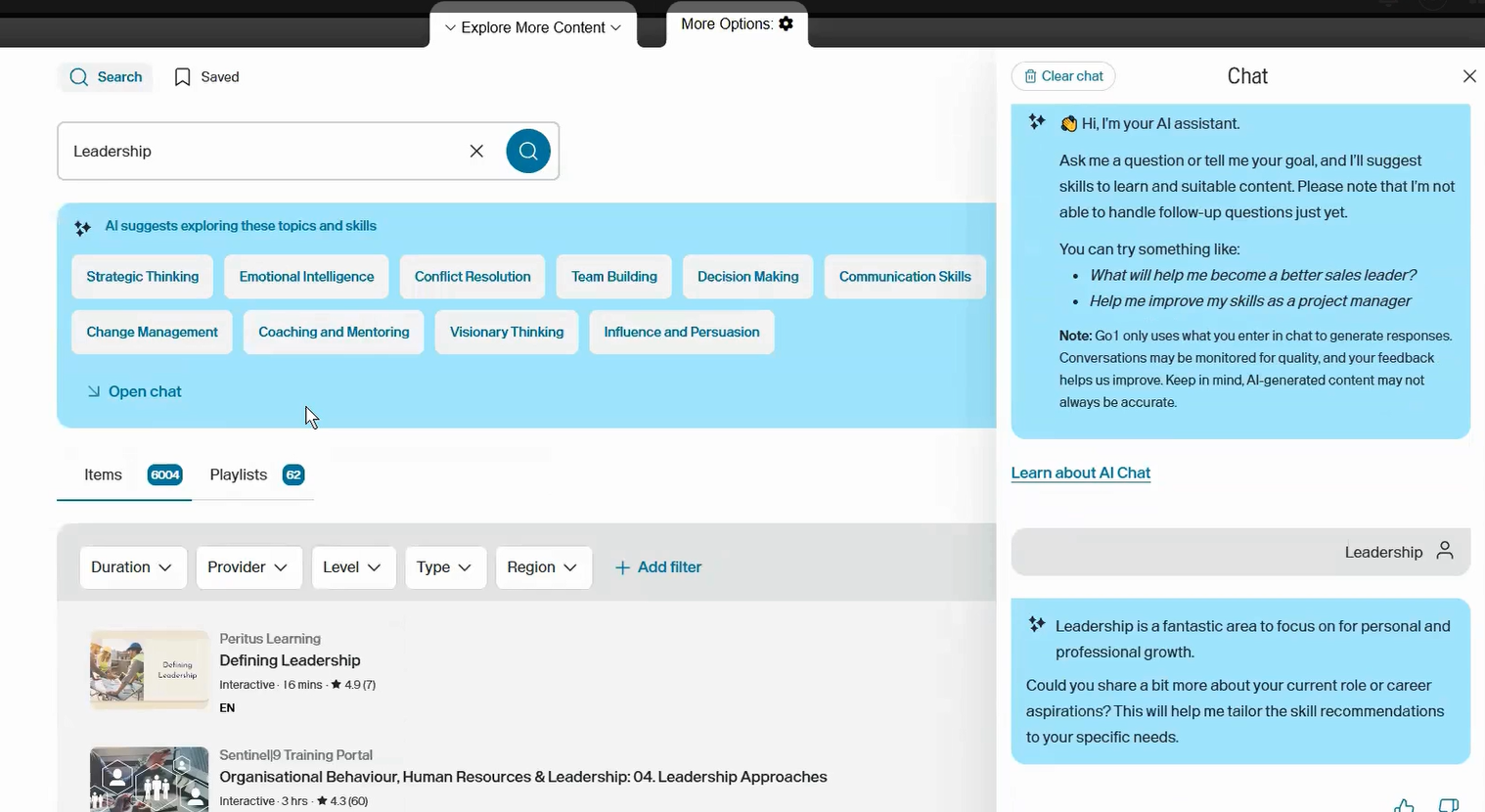Open the Duration filter dropdown
1485x812 pixels.
coord(133,566)
